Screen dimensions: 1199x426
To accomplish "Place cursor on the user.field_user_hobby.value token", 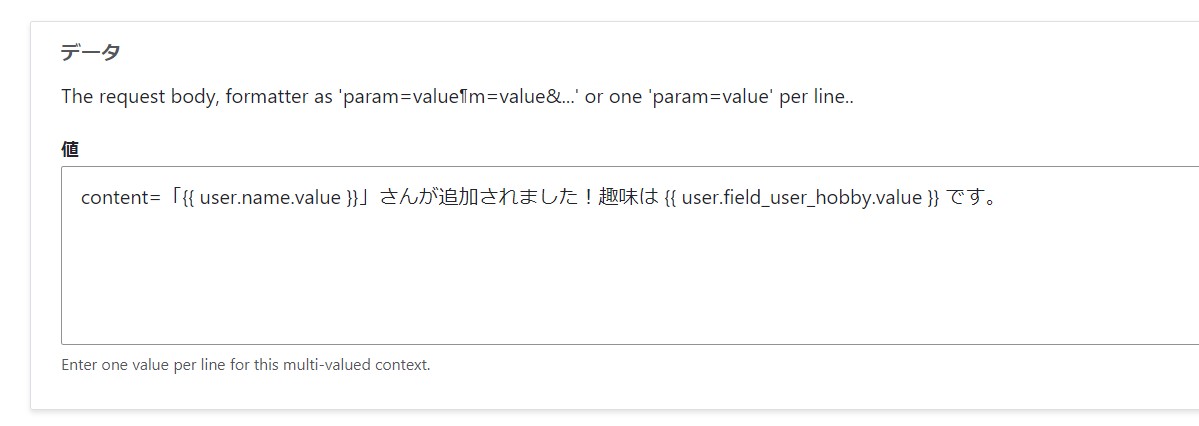I will click(802, 198).
